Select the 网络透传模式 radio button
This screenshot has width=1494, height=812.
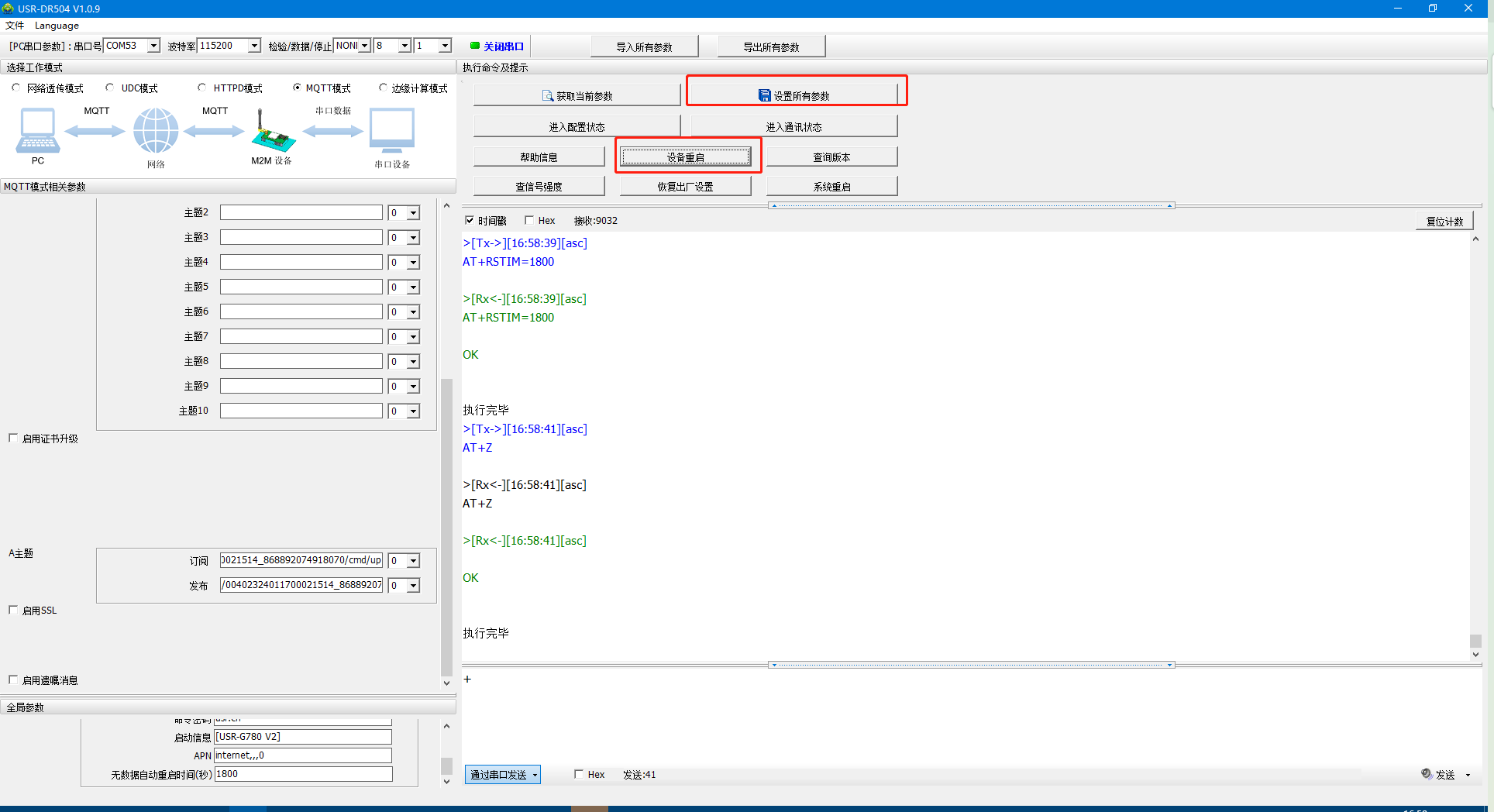16,88
